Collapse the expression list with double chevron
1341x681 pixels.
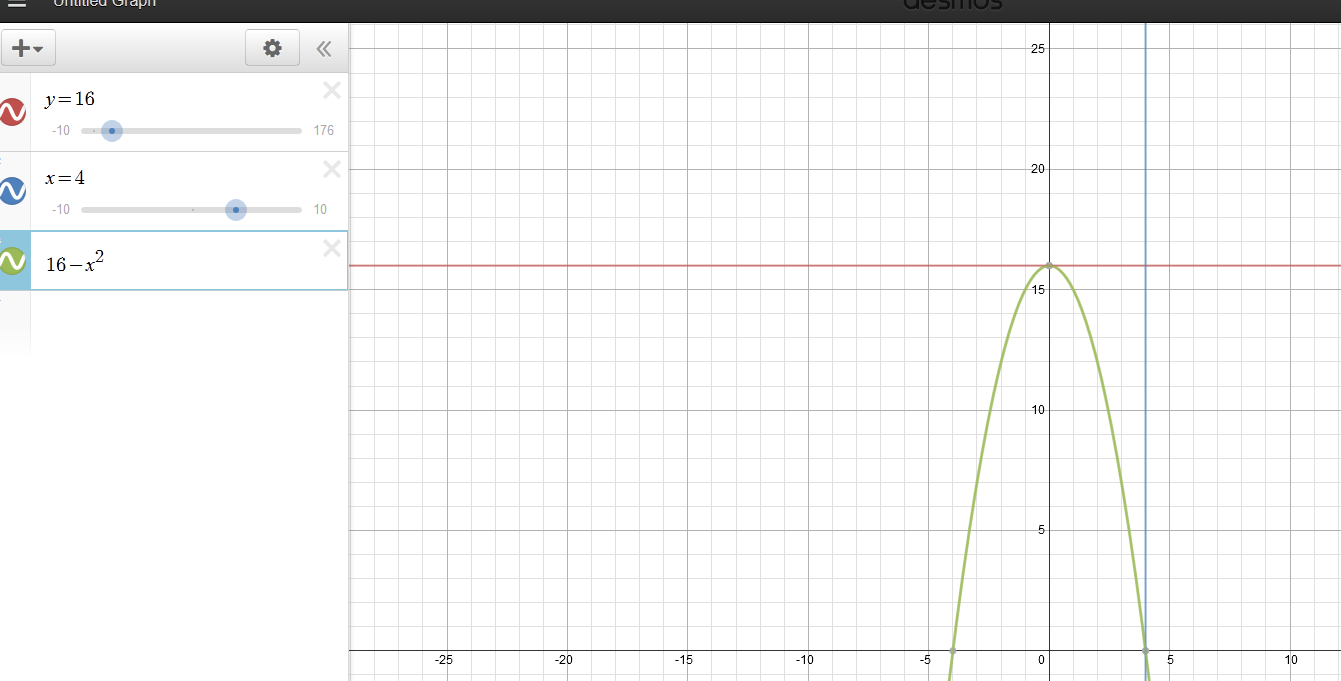tap(323, 48)
